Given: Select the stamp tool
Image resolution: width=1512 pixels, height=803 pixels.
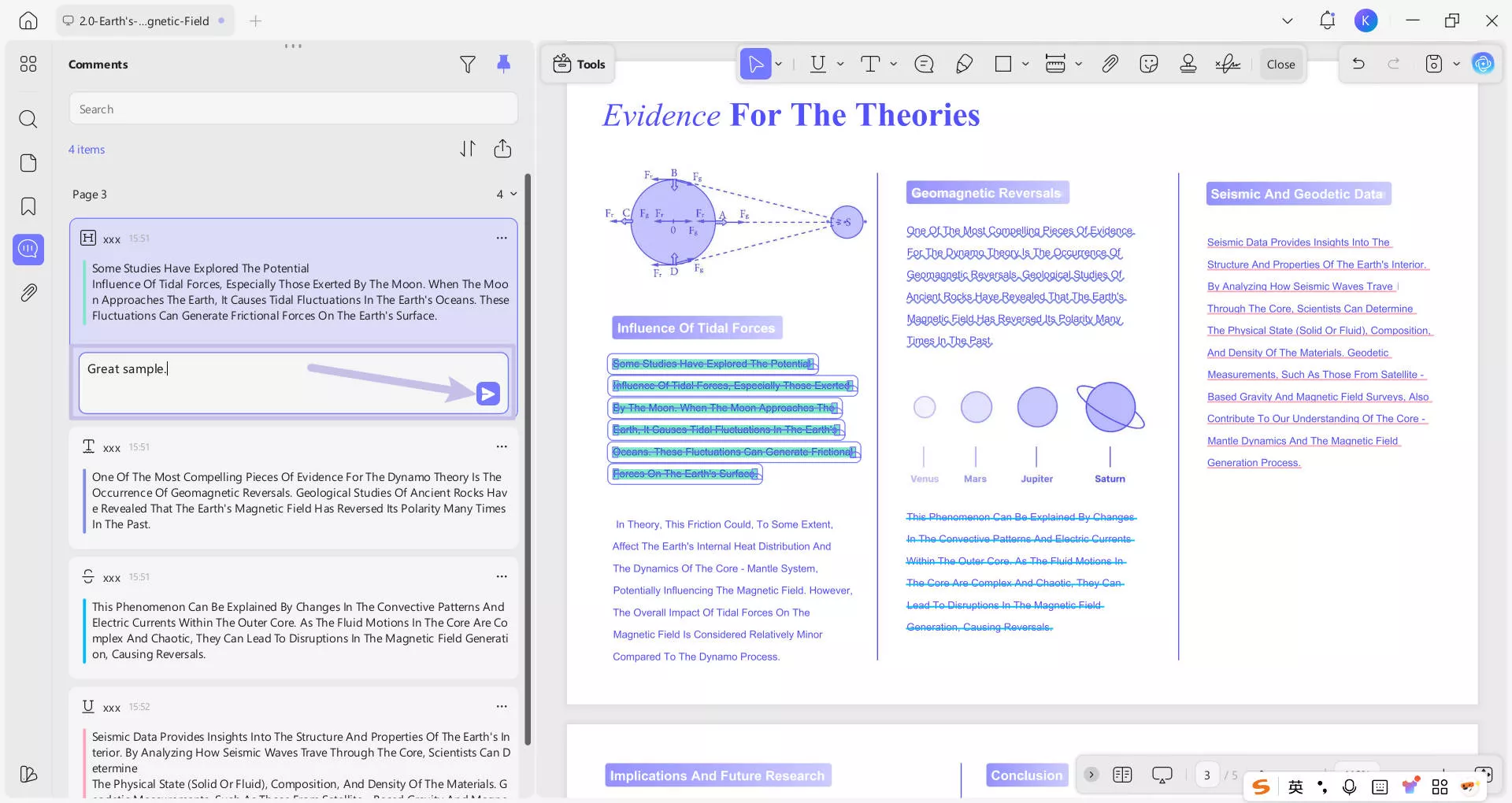Looking at the screenshot, I should [1188, 65].
